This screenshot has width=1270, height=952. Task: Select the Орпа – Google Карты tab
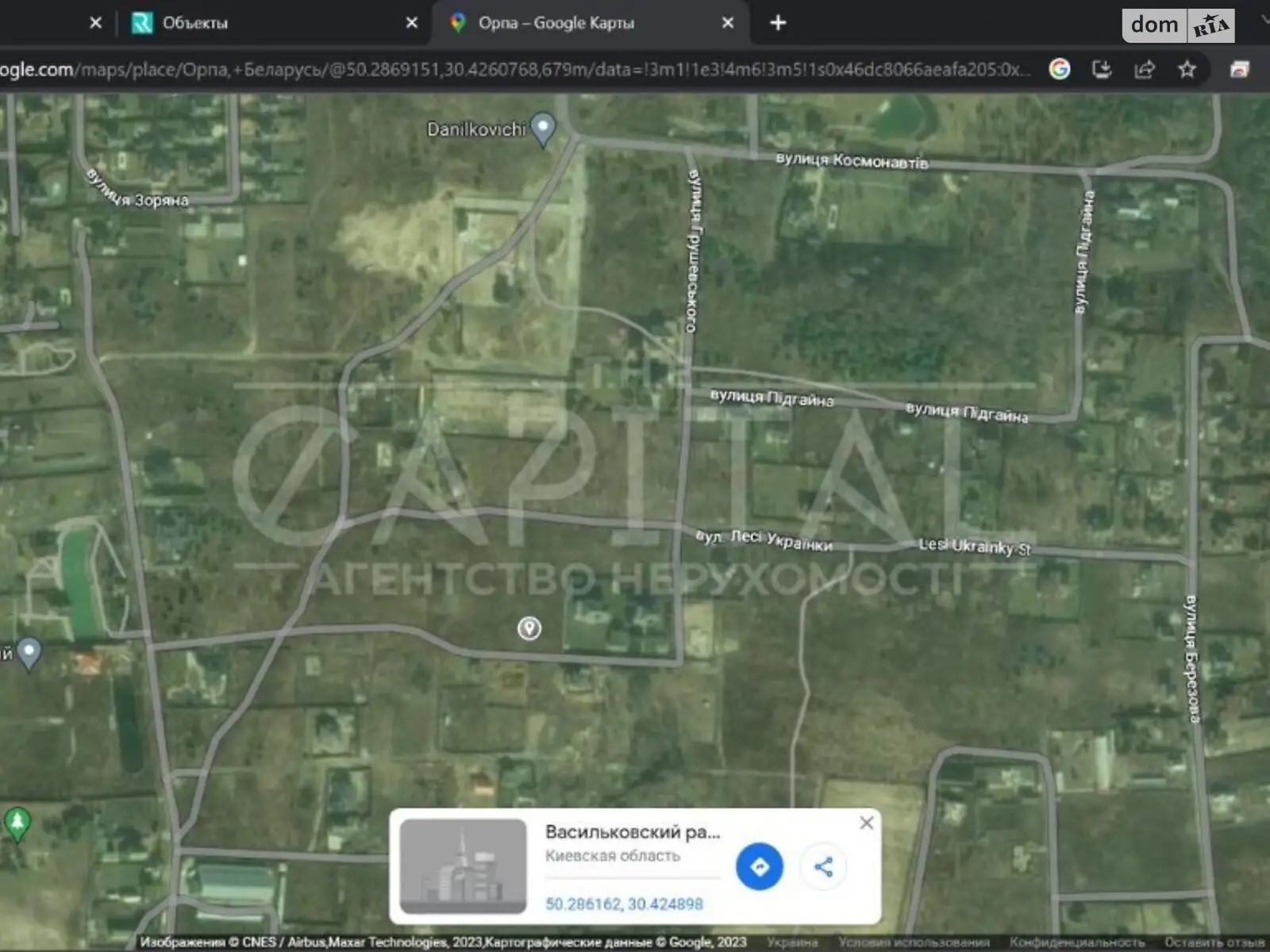(x=591, y=23)
